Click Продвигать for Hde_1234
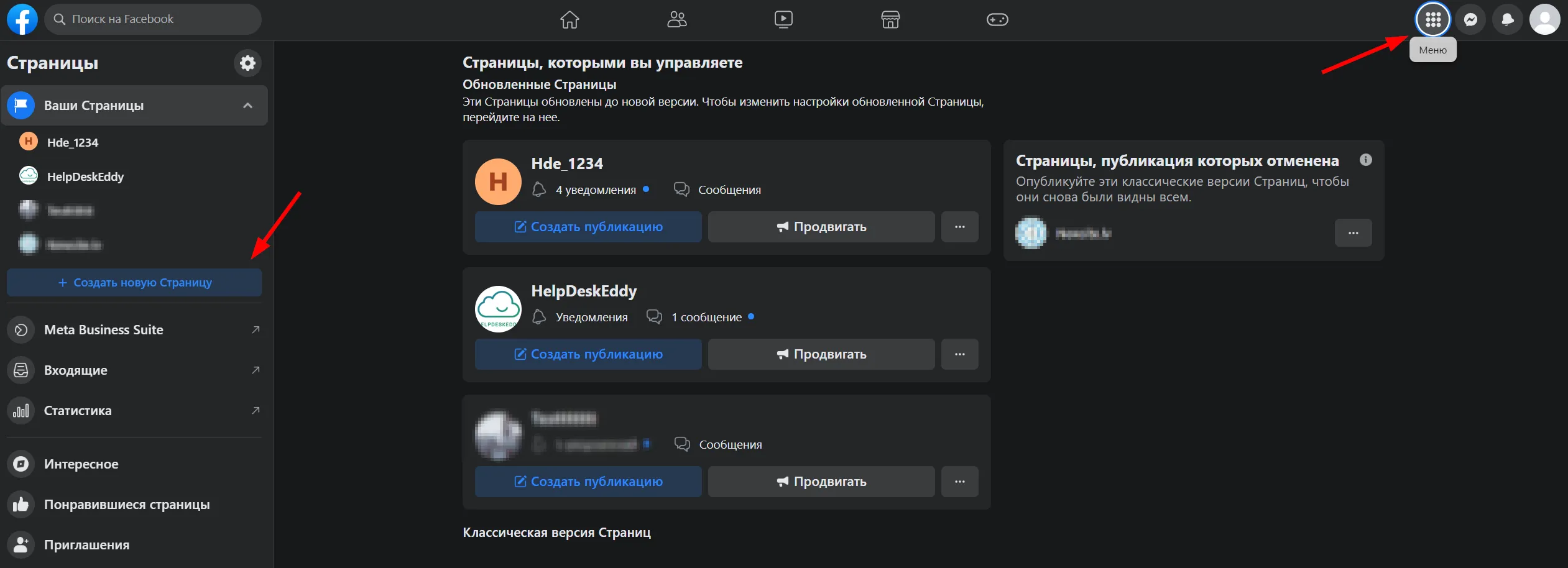This screenshot has width=1568, height=568. 821,227
